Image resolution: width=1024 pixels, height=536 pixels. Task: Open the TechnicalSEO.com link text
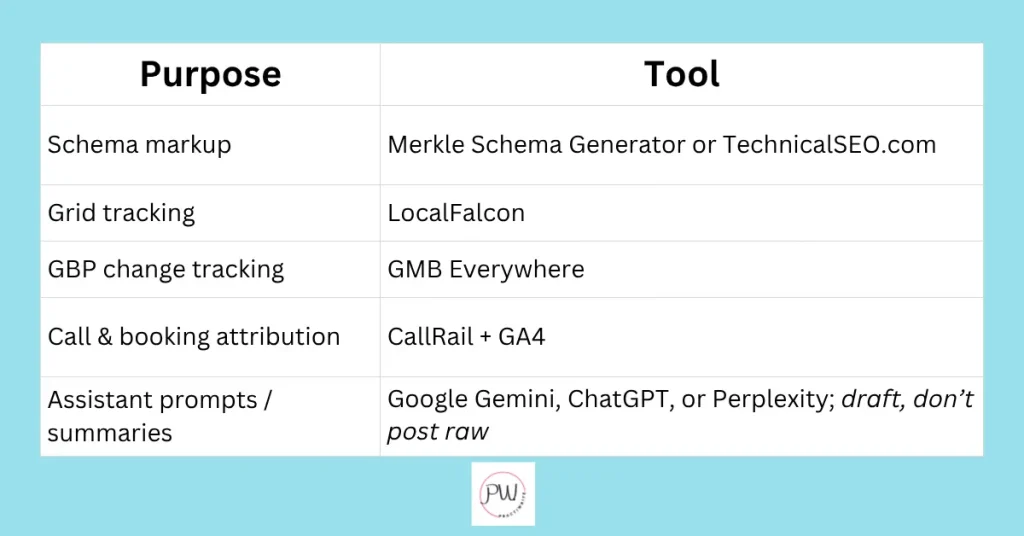point(829,145)
